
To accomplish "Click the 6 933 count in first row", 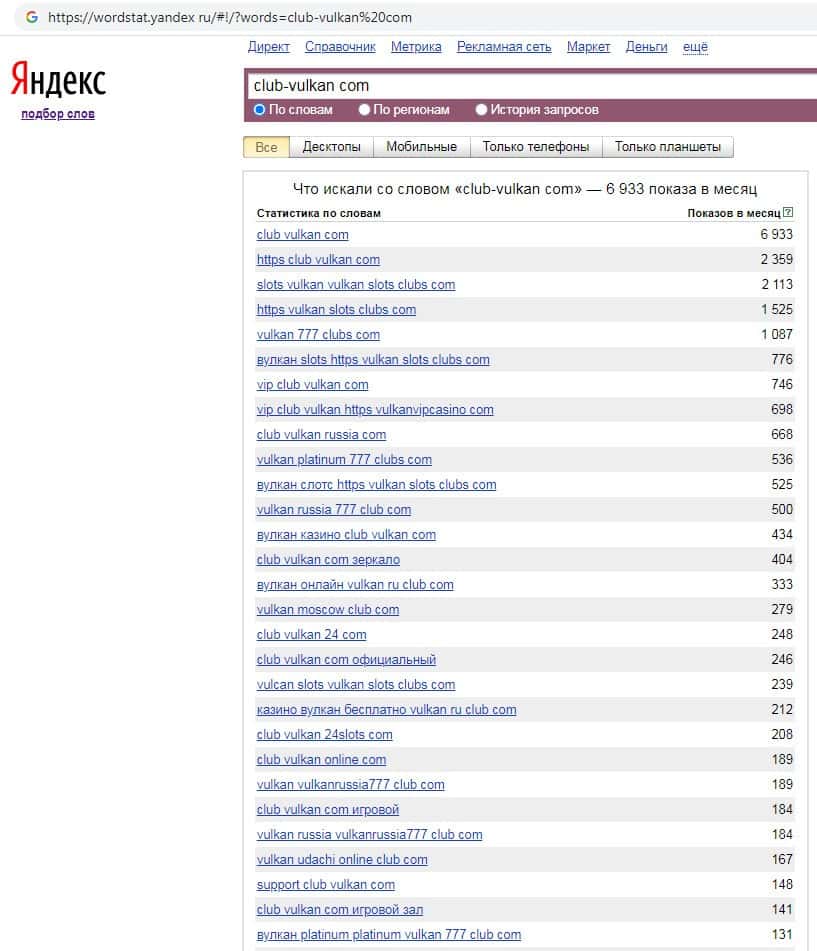I will (776, 235).
